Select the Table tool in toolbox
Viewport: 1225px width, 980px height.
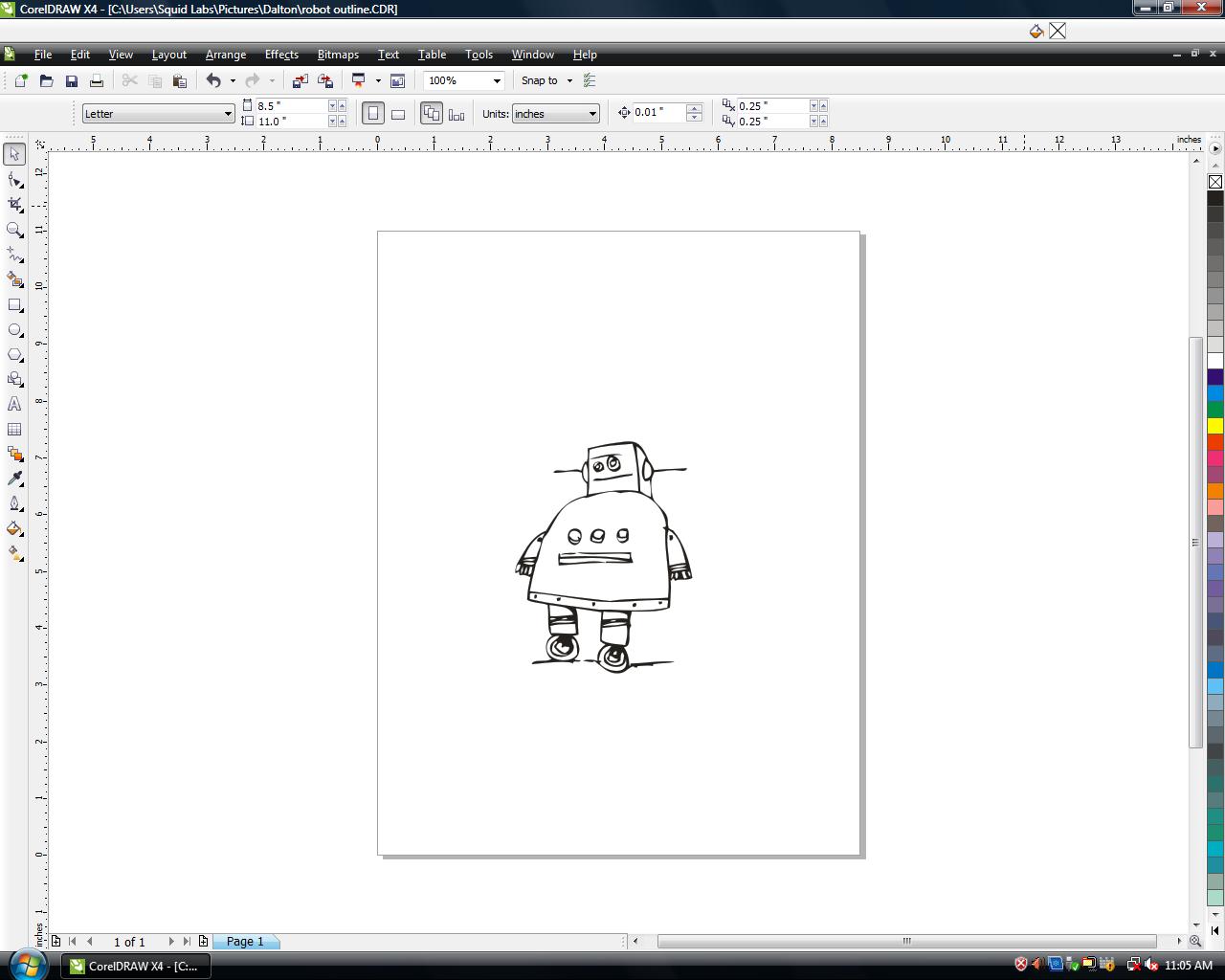(x=14, y=430)
